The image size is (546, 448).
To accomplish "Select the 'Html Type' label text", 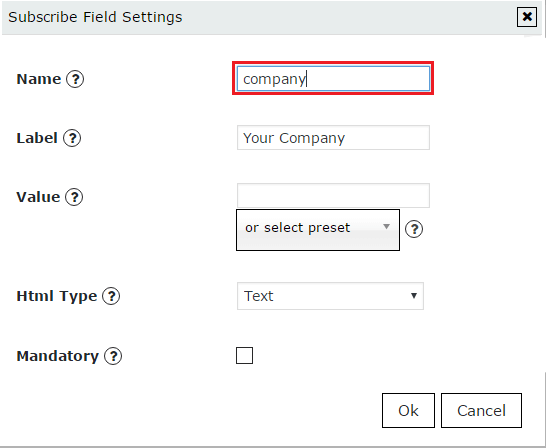I will point(57,296).
